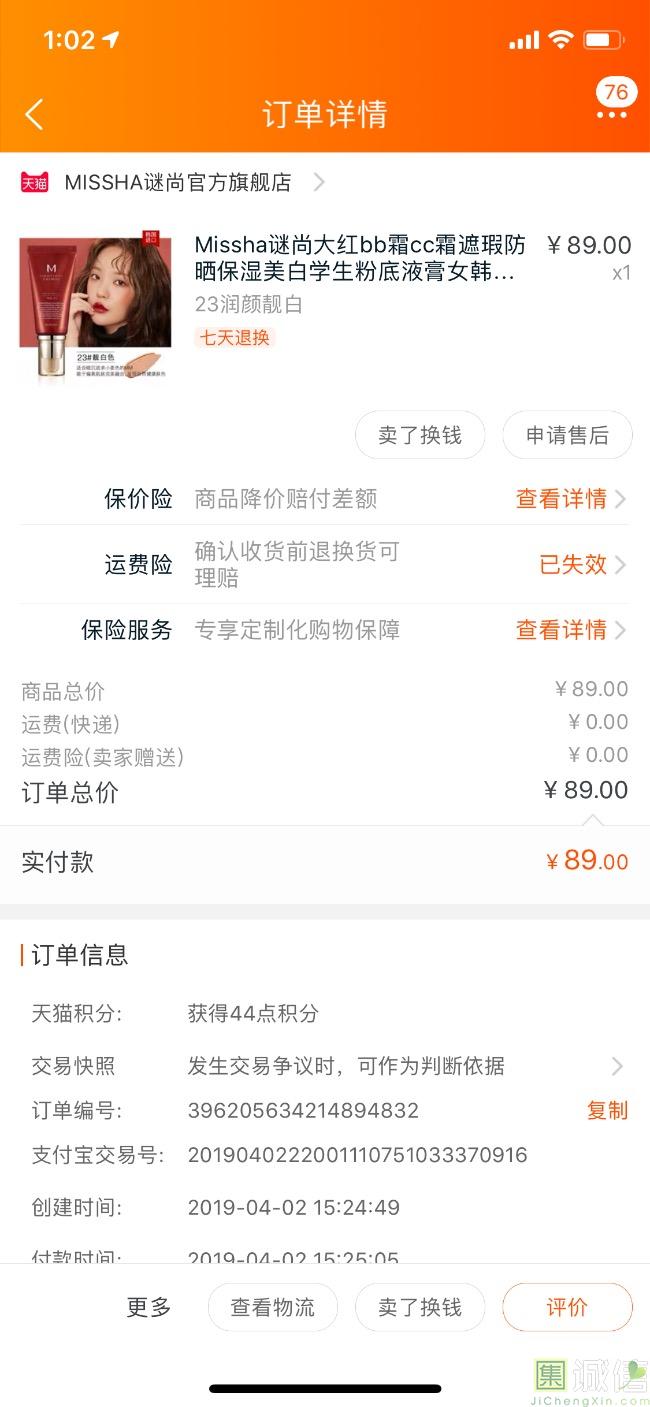Expand the 运费险 已失效 row
The height and width of the screenshot is (1407, 650).
[x=582, y=564]
